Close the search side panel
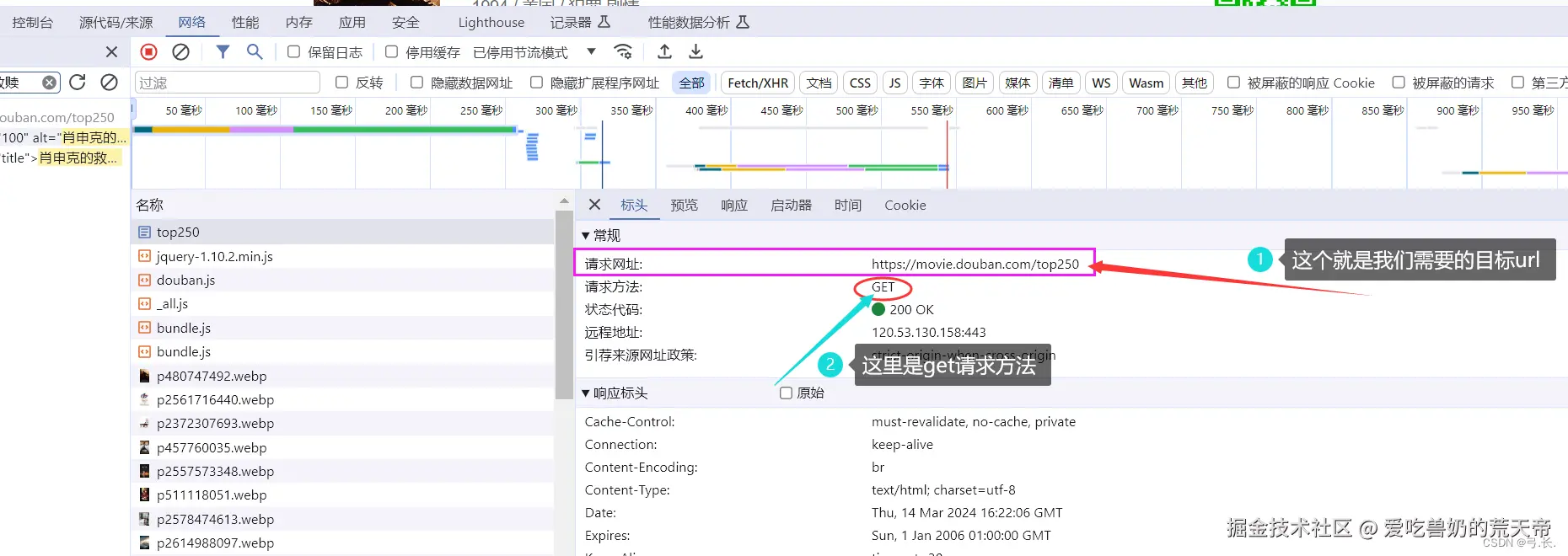The image size is (1568, 556). pos(111,52)
